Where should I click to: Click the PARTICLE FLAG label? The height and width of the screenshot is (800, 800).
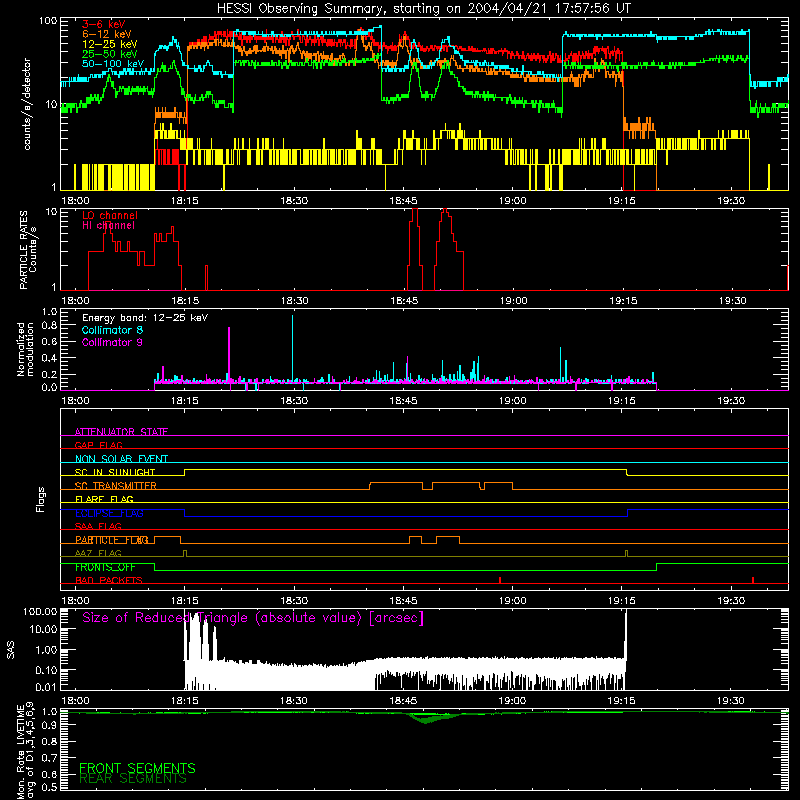(x=111, y=540)
